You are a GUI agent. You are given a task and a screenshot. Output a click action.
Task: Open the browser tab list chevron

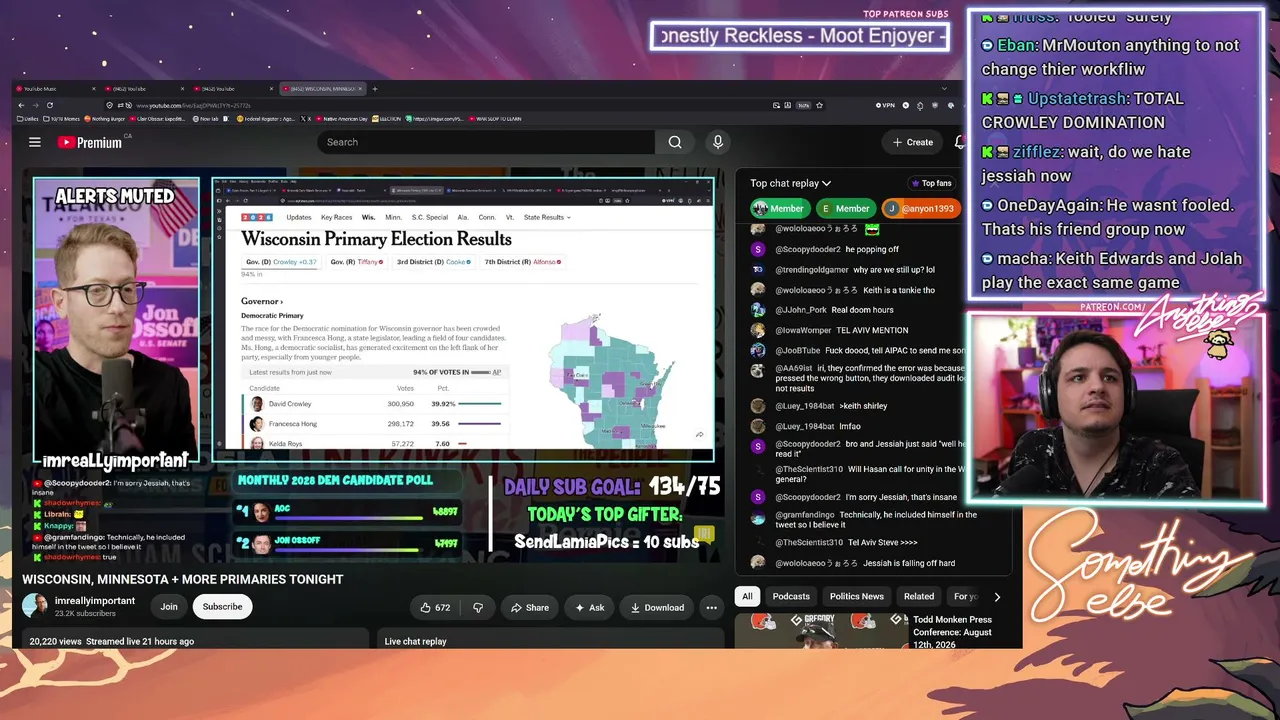tap(944, 89)
